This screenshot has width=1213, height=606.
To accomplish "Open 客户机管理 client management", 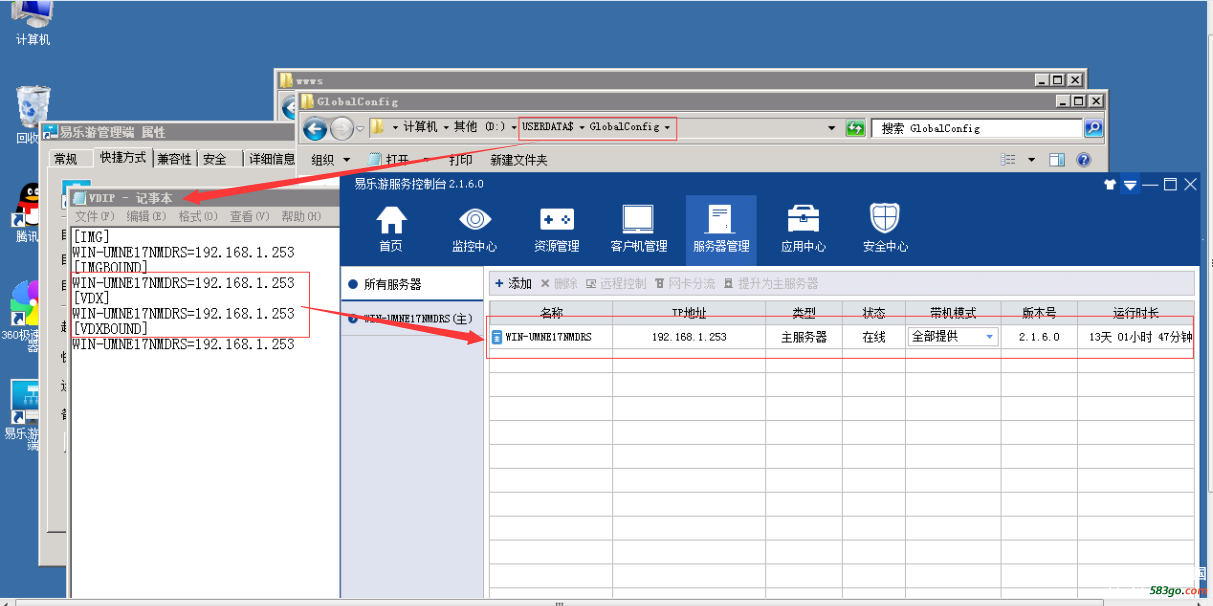I will pos(639,229).
